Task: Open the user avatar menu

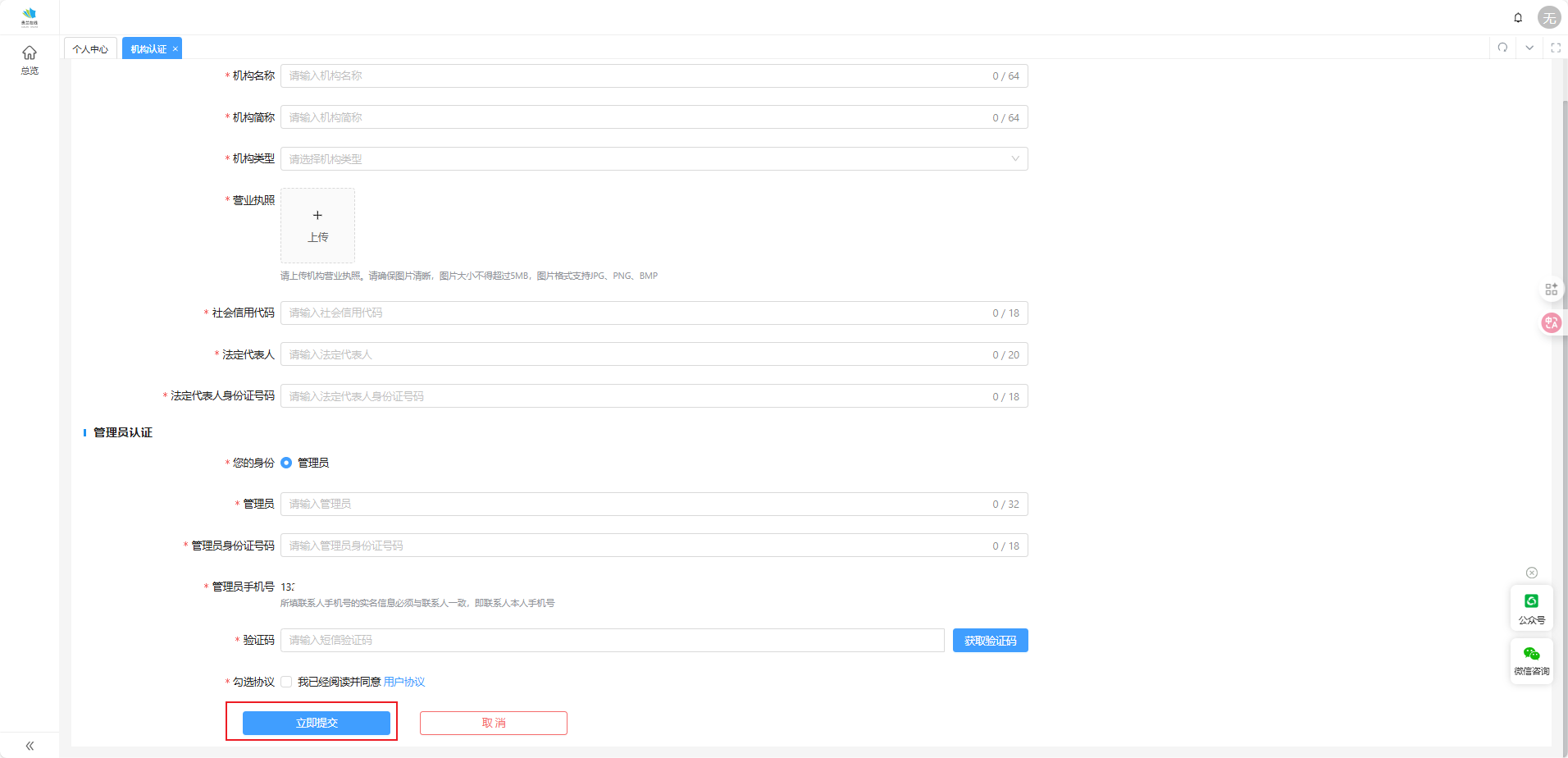Action: pos(1548,17)
